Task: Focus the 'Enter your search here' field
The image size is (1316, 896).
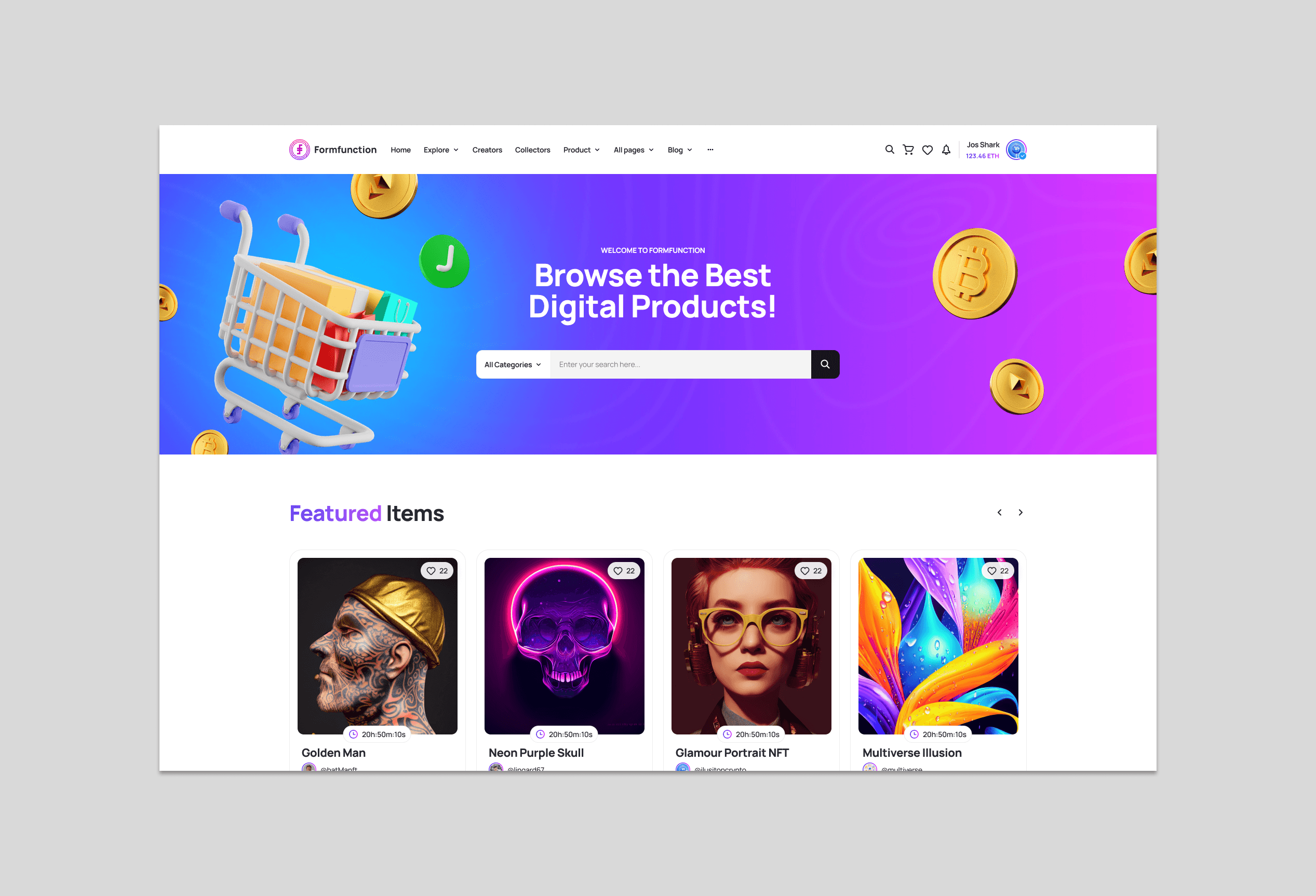Action: pos(681,365)
